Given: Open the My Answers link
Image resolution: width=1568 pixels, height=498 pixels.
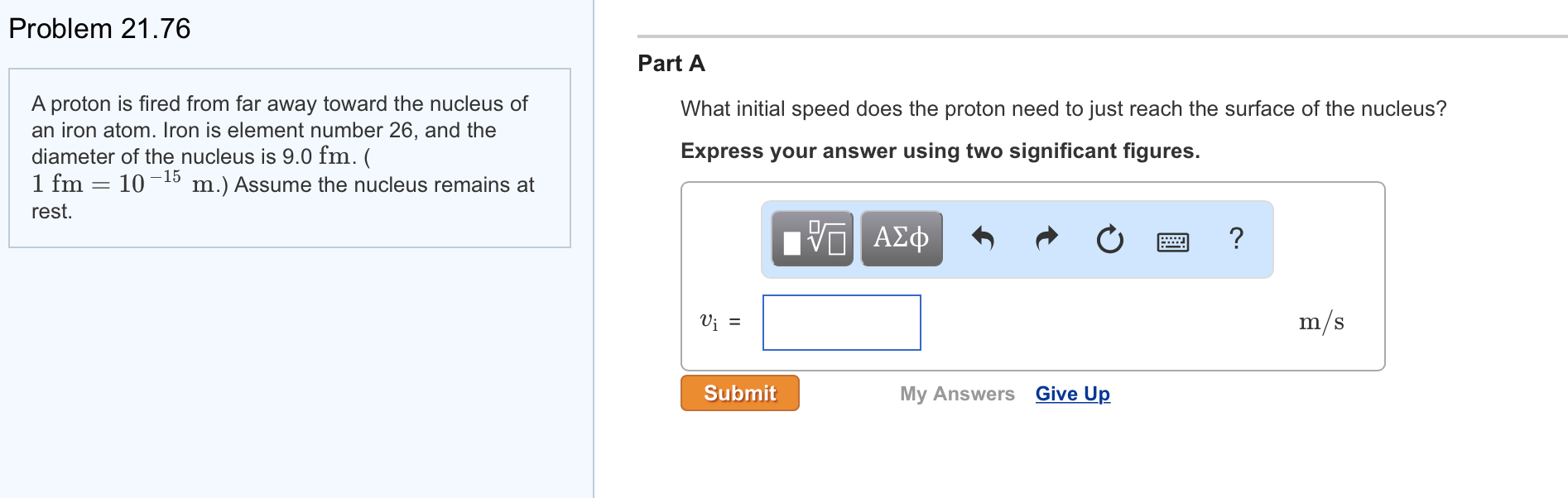Looking at the screenshot, I should coord(957,394).
